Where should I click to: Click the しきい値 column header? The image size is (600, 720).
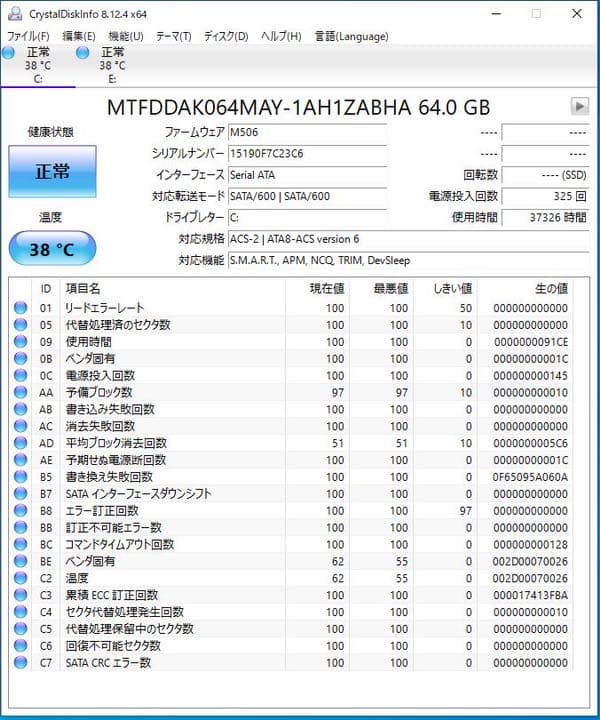[x=445, y=288]
